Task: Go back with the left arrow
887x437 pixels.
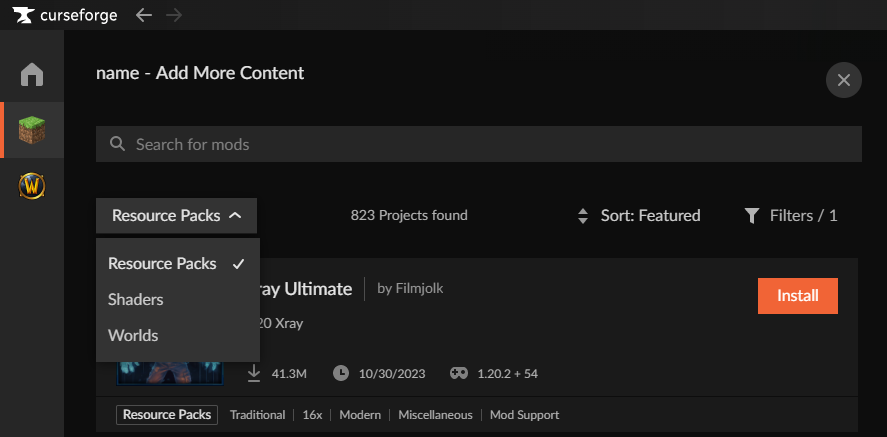Action: (x=144, y=15)
